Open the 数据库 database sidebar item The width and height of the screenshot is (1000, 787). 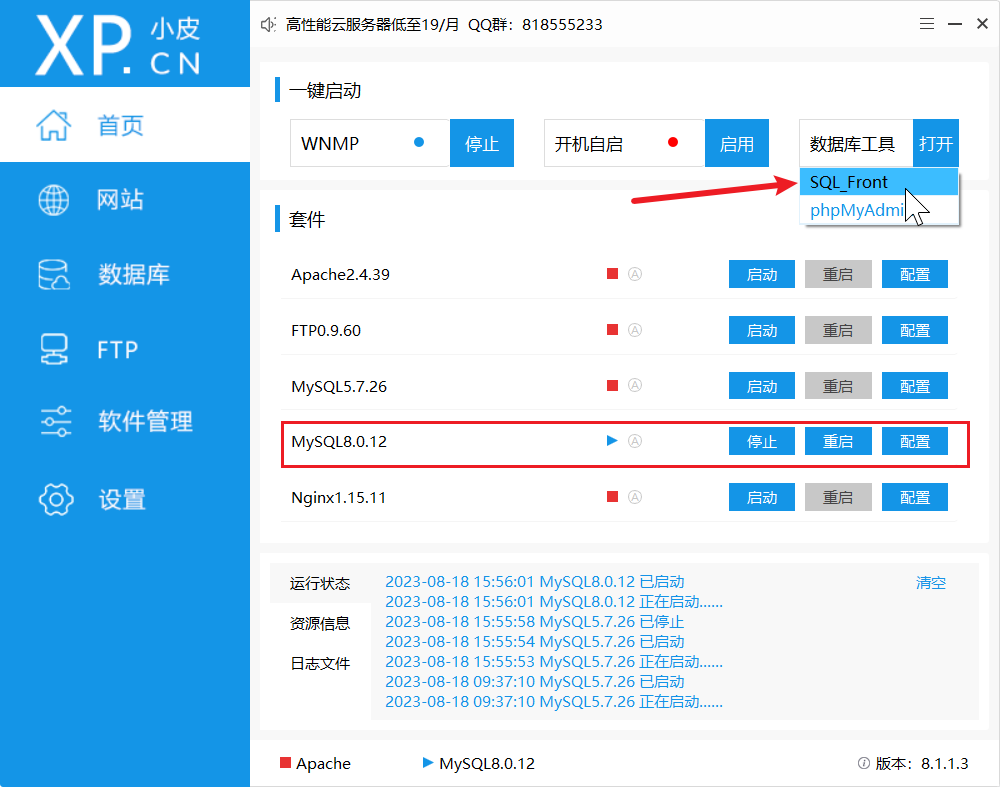[125, 274]
